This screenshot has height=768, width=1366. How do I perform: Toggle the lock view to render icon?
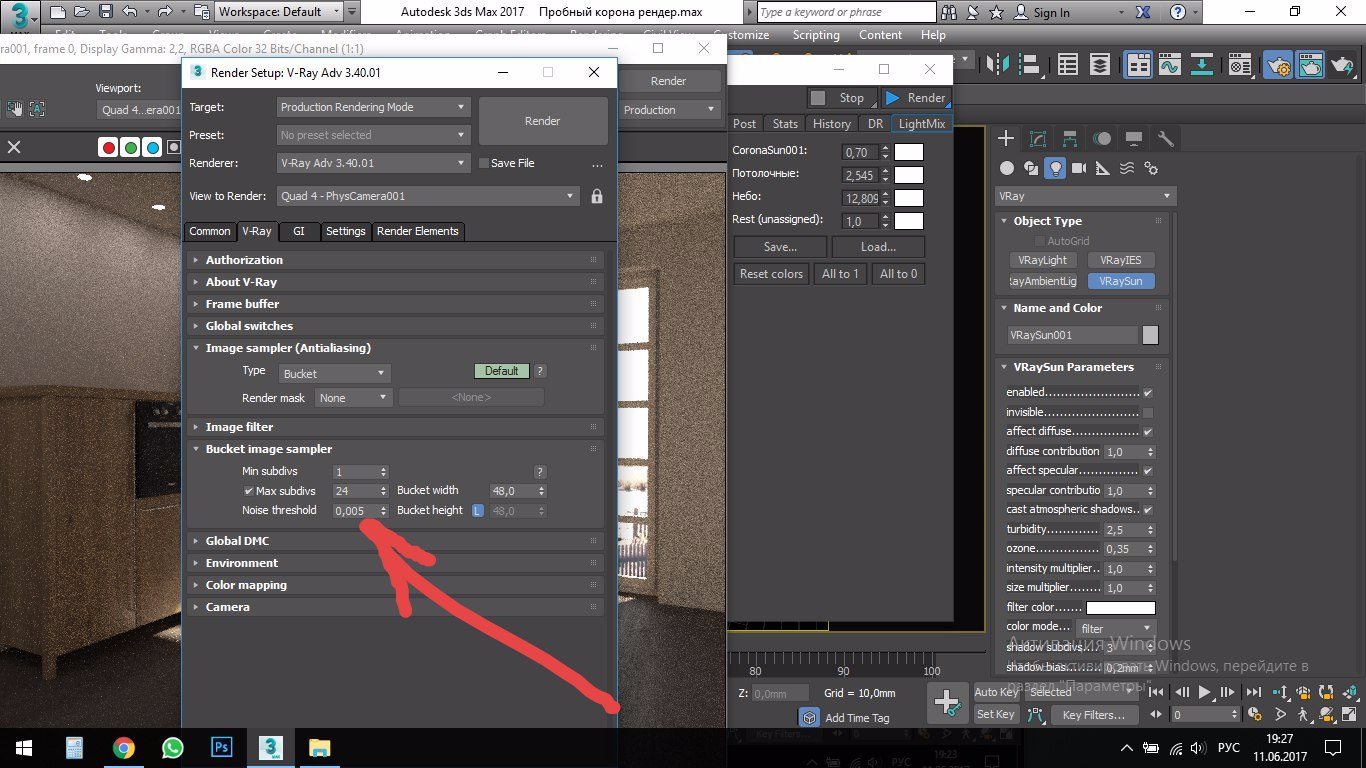(597, 197)
